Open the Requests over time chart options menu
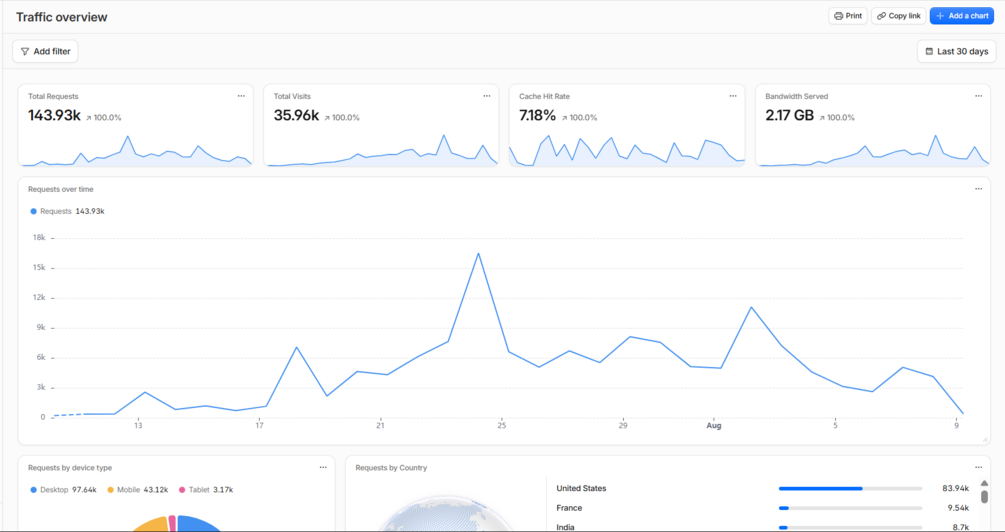 coord(978,189)
